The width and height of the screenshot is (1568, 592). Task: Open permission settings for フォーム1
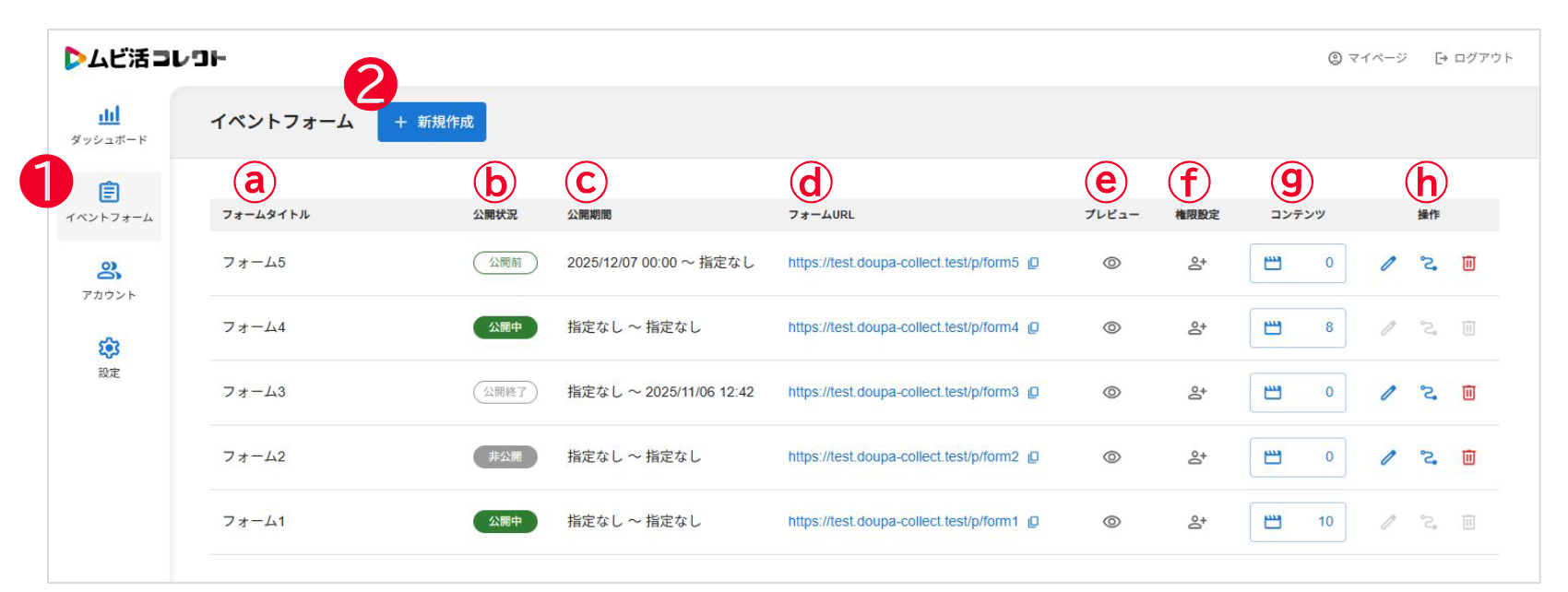click(1197, 521)
